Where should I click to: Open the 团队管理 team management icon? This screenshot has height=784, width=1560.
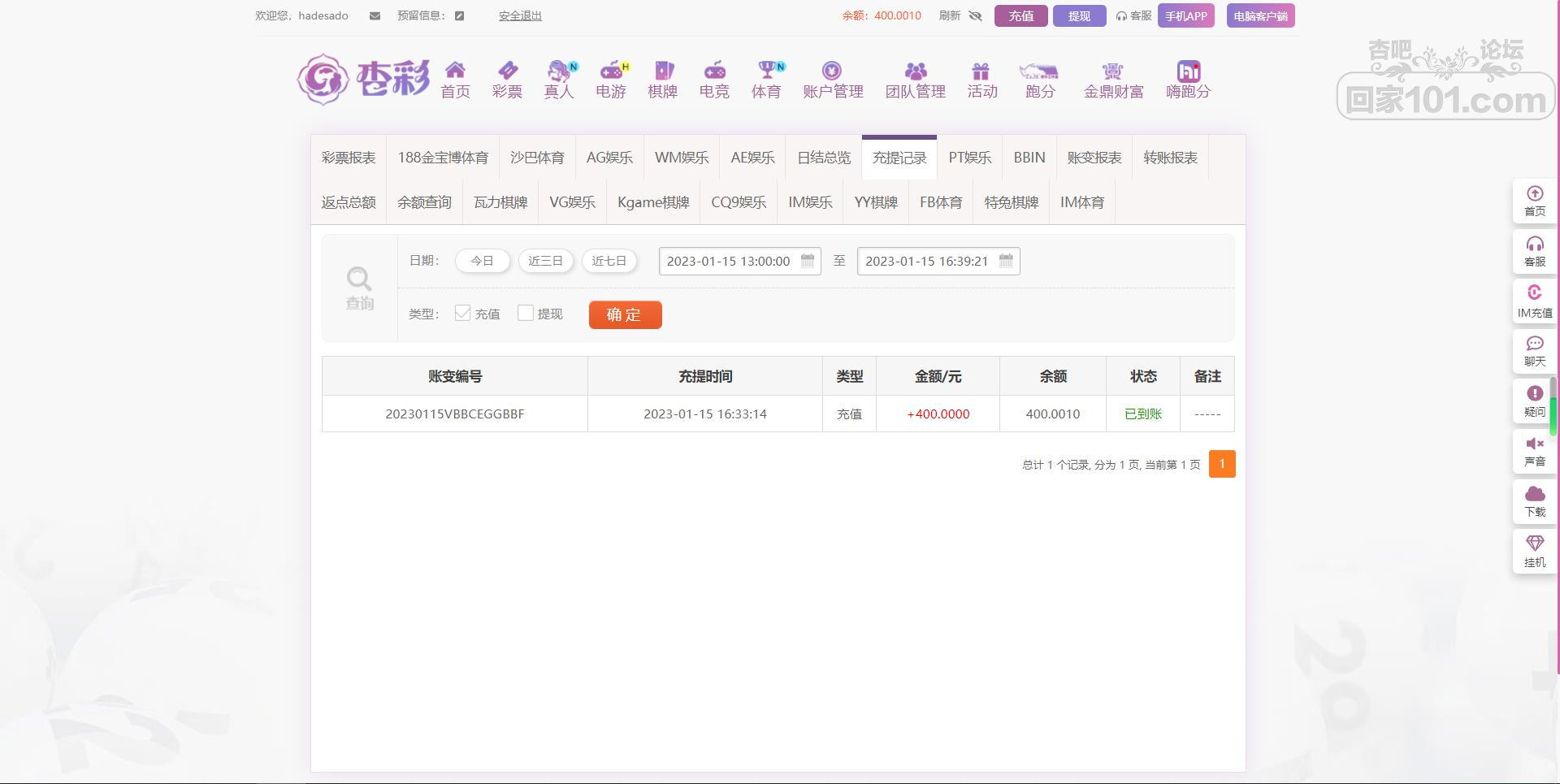tap(915, 71)
